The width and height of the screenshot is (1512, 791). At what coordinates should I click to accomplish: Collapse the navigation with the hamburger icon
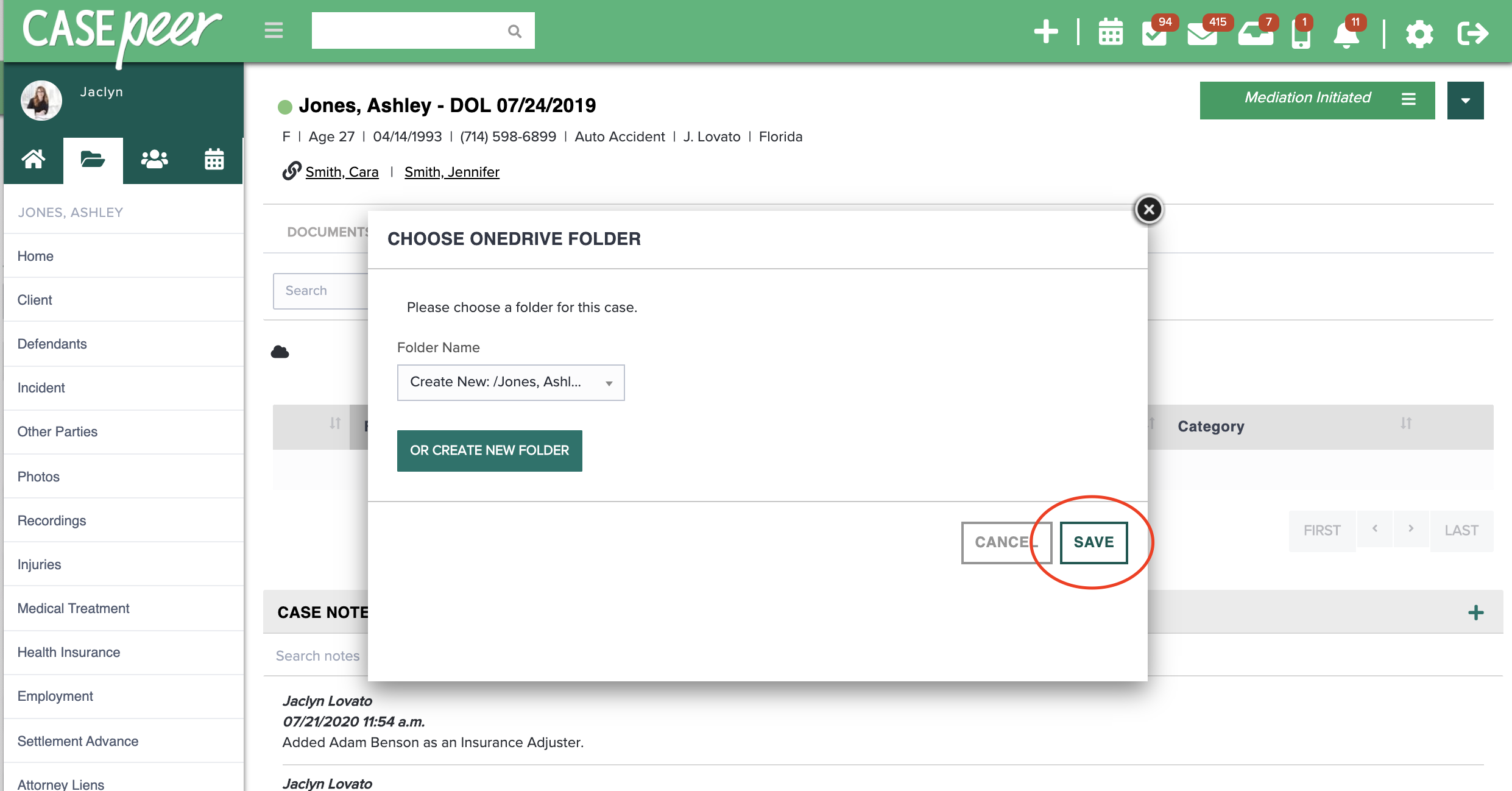pyautogui.click(x=273, y=30)
